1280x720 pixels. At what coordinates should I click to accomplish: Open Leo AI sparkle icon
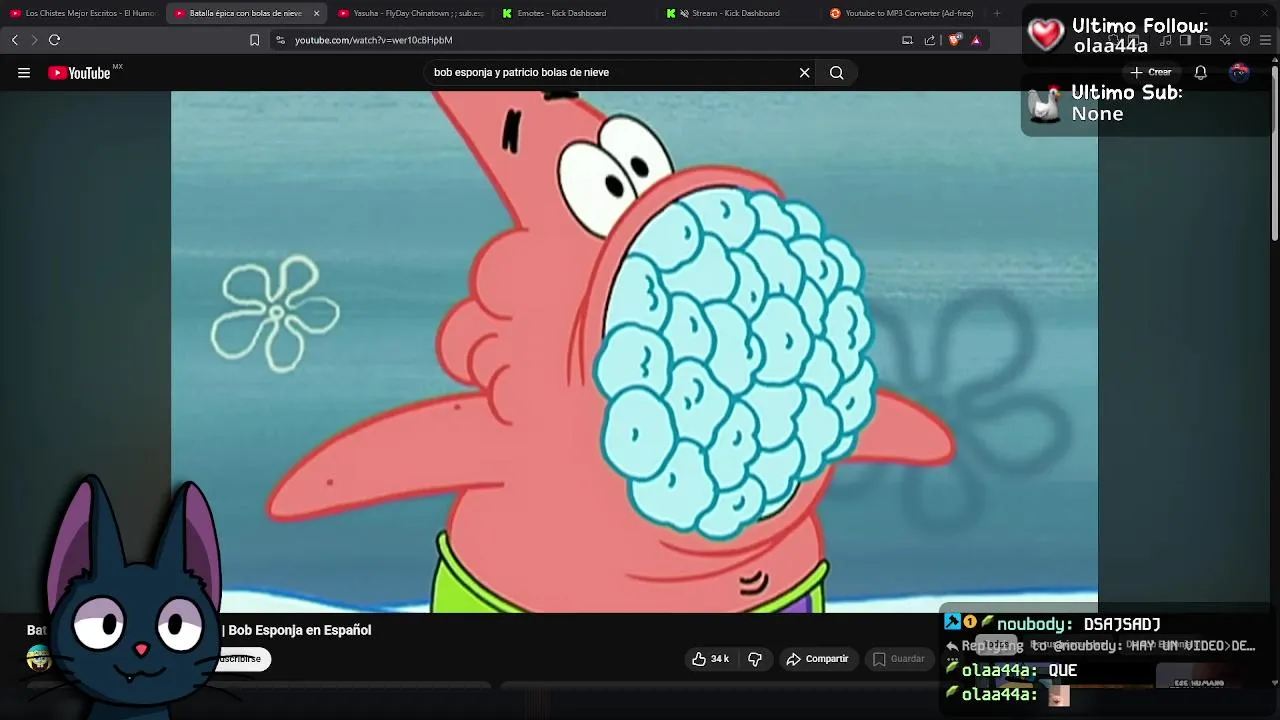coord(1225,40)
